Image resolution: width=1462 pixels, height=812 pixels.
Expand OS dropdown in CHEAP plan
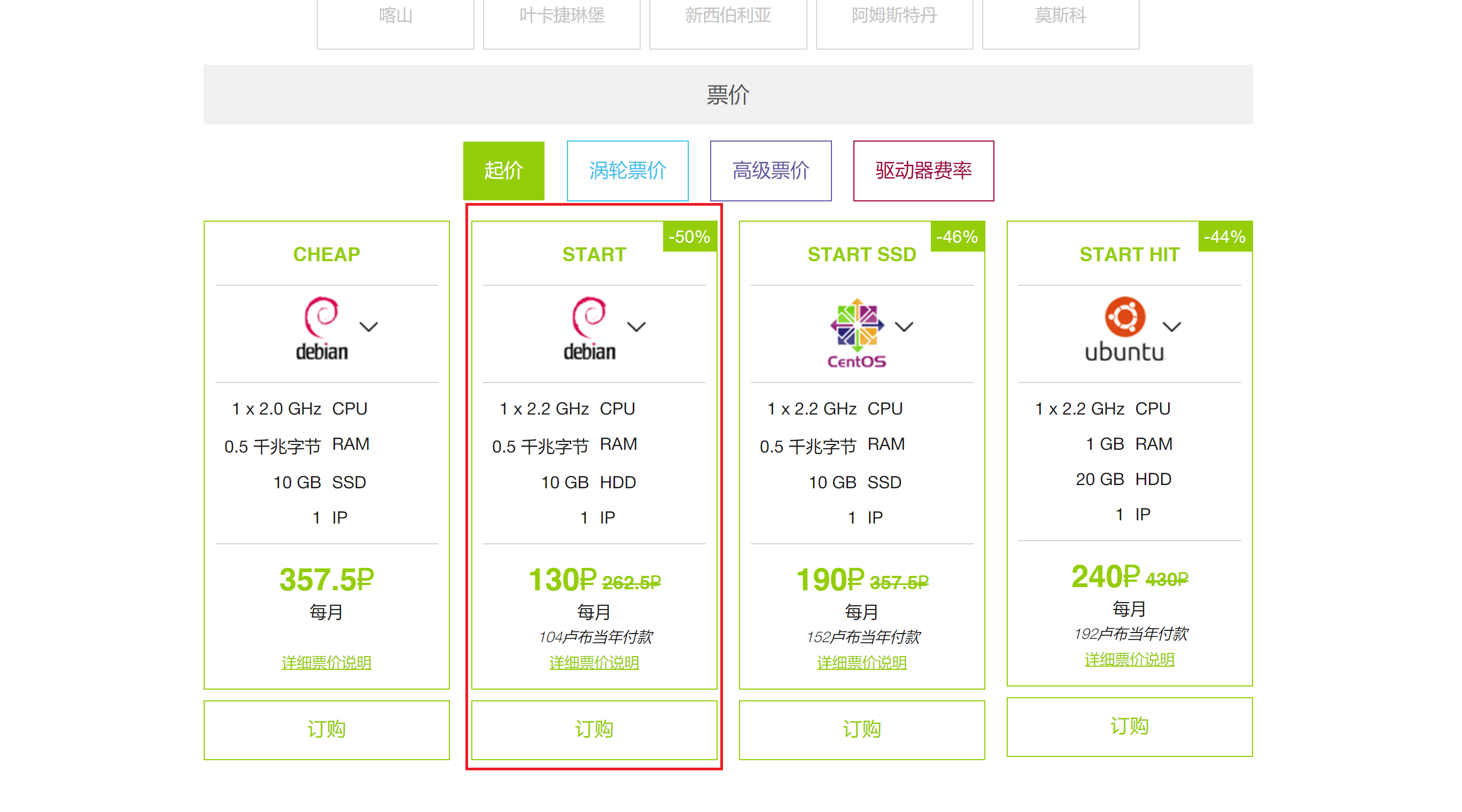pyautogui.click(x=369, y=327)
